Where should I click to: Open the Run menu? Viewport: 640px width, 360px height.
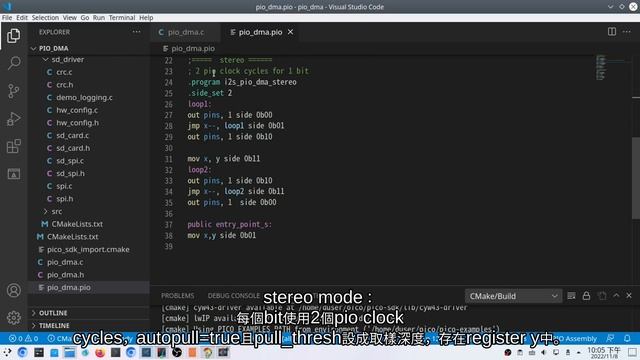click(99, 18)
